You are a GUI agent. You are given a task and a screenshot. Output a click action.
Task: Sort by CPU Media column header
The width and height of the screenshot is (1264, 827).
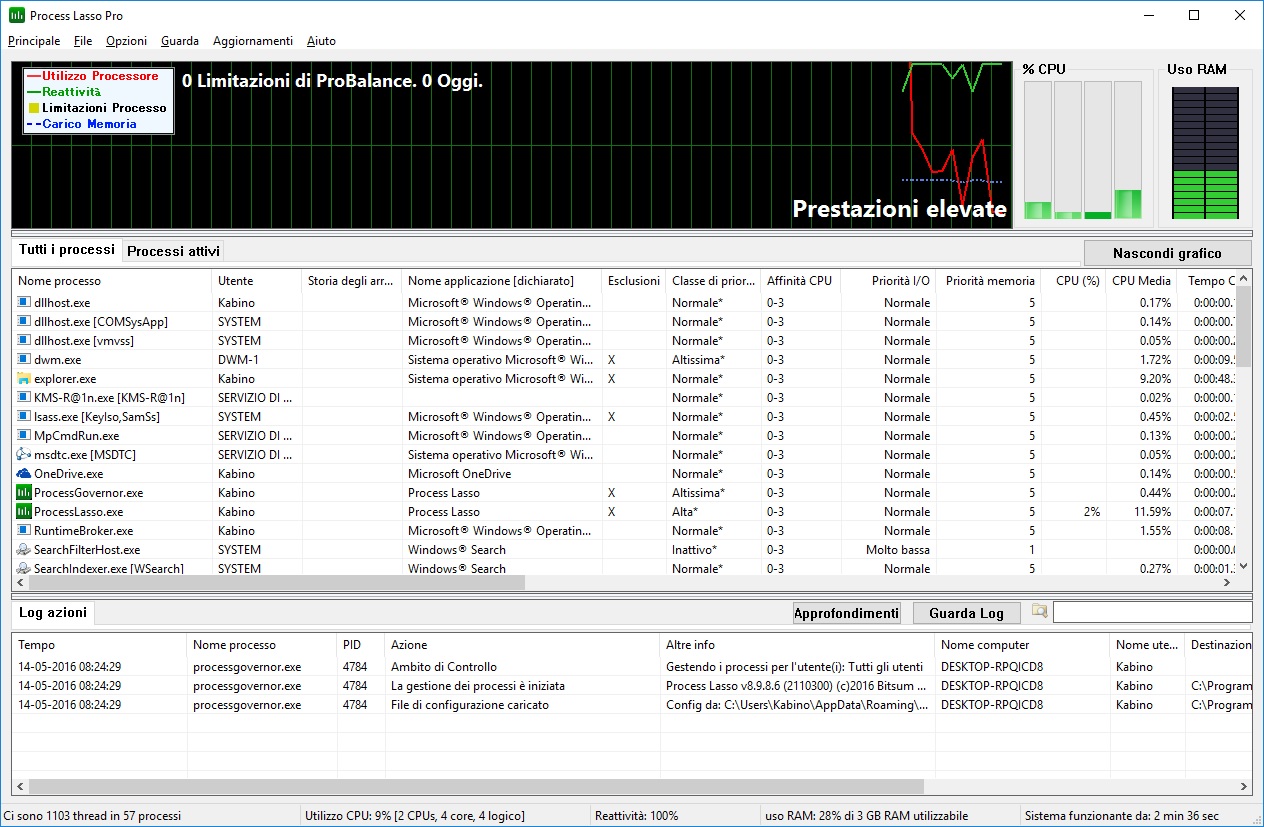point(1140,281)
